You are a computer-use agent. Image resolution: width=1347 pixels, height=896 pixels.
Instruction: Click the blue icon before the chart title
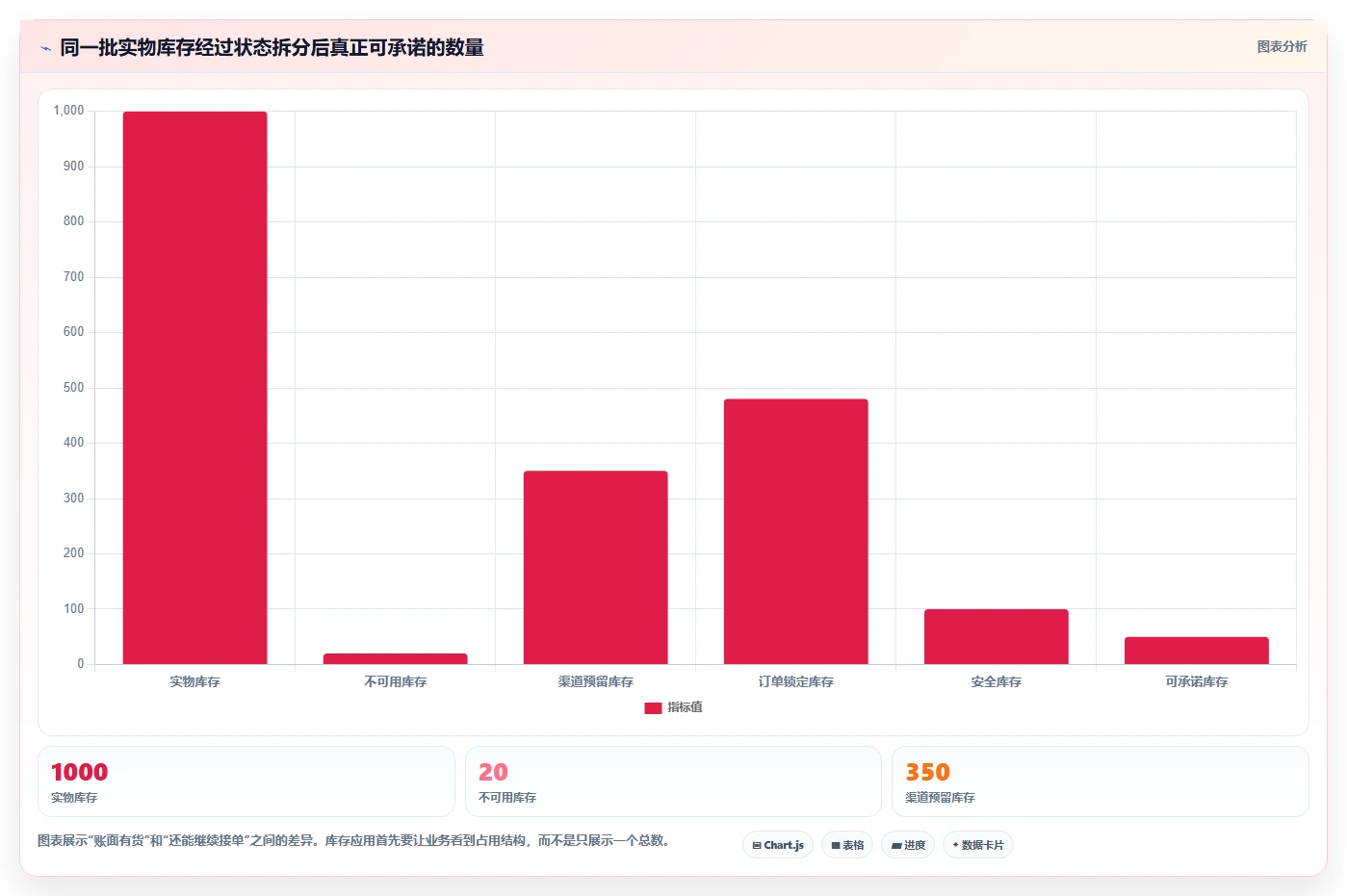point(45,48)
